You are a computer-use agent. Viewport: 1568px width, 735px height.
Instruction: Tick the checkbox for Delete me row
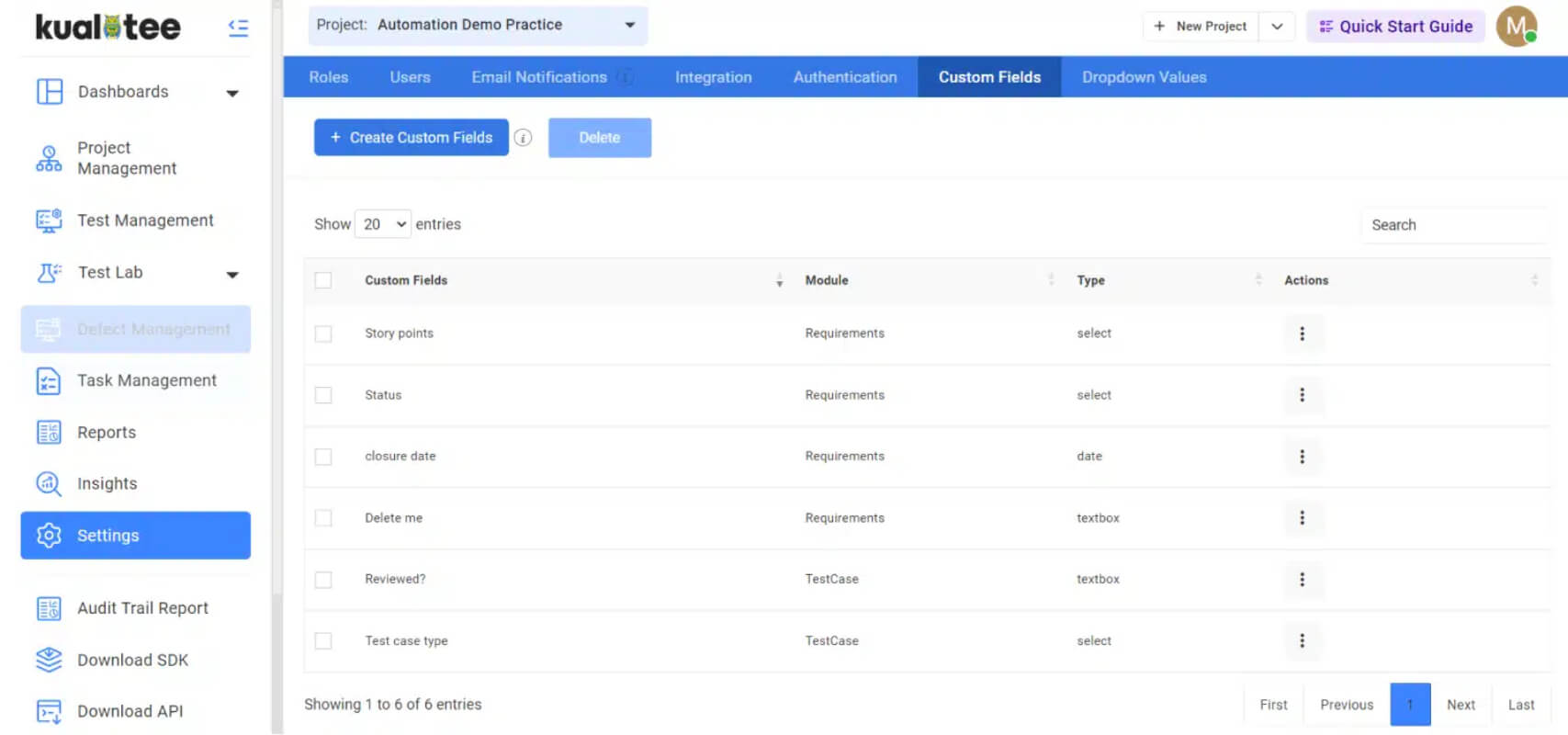pos(323,518)
